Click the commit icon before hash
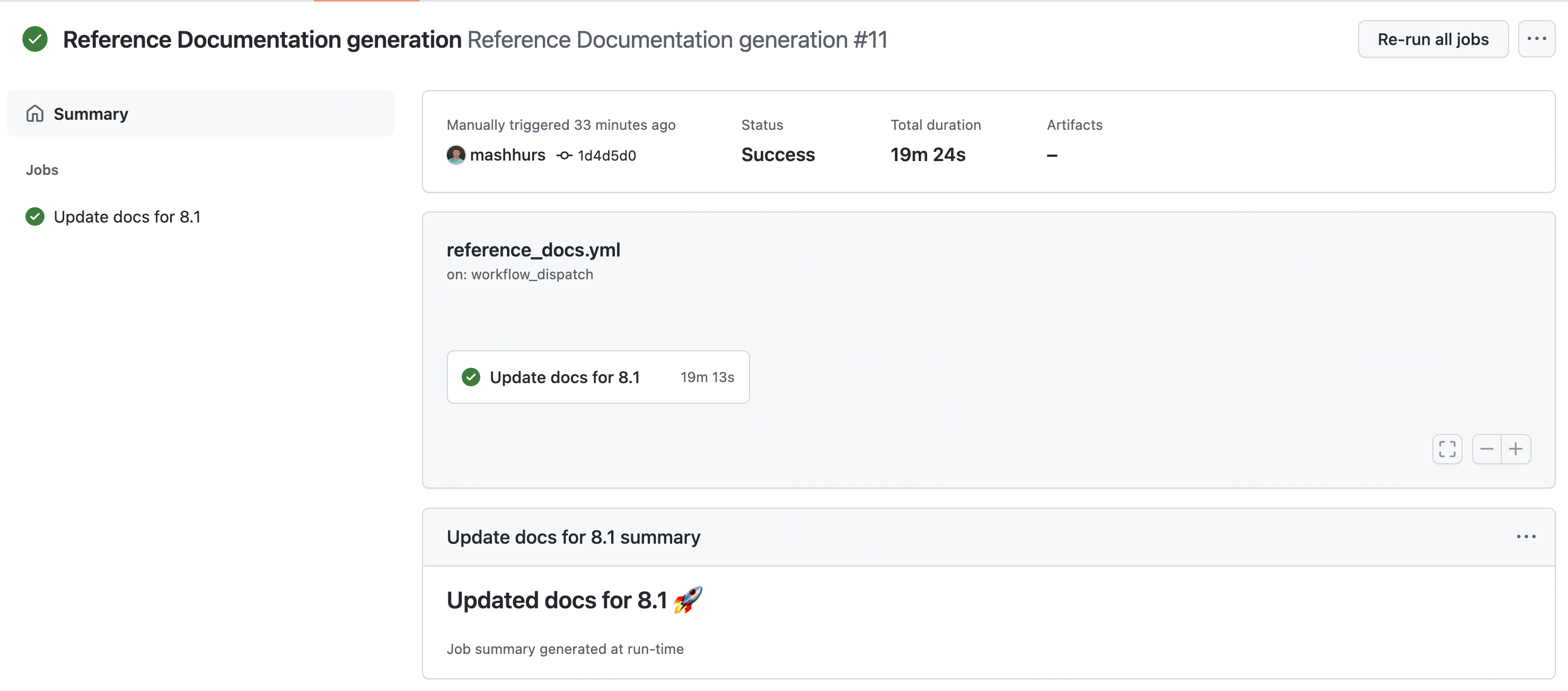Screen dimensions: 1568x691 pos(564,156)
